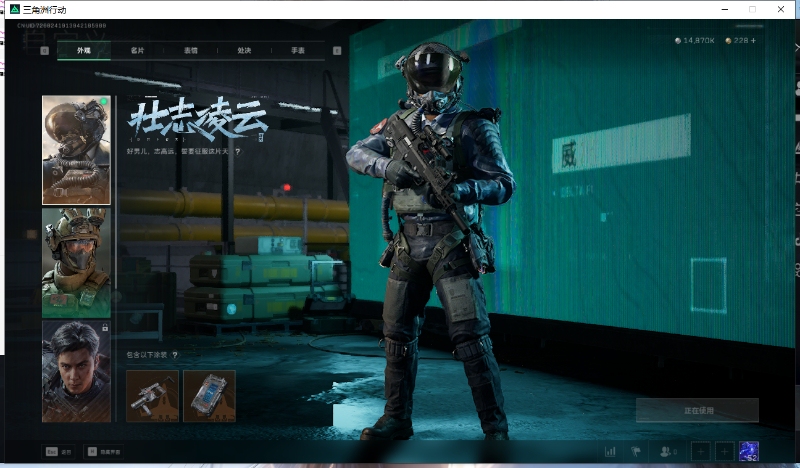This screenshot has height=468, width=800.
Task: Open the flag icon in bottom bar
Action: 636,452
